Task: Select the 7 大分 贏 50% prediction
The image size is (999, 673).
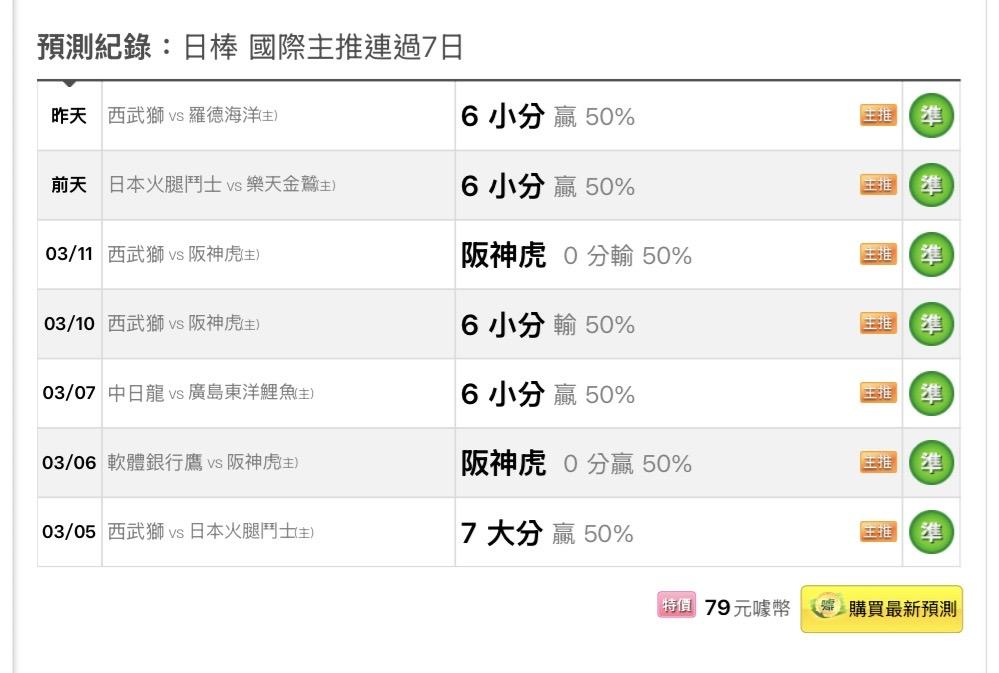Action: pos(547,533)
